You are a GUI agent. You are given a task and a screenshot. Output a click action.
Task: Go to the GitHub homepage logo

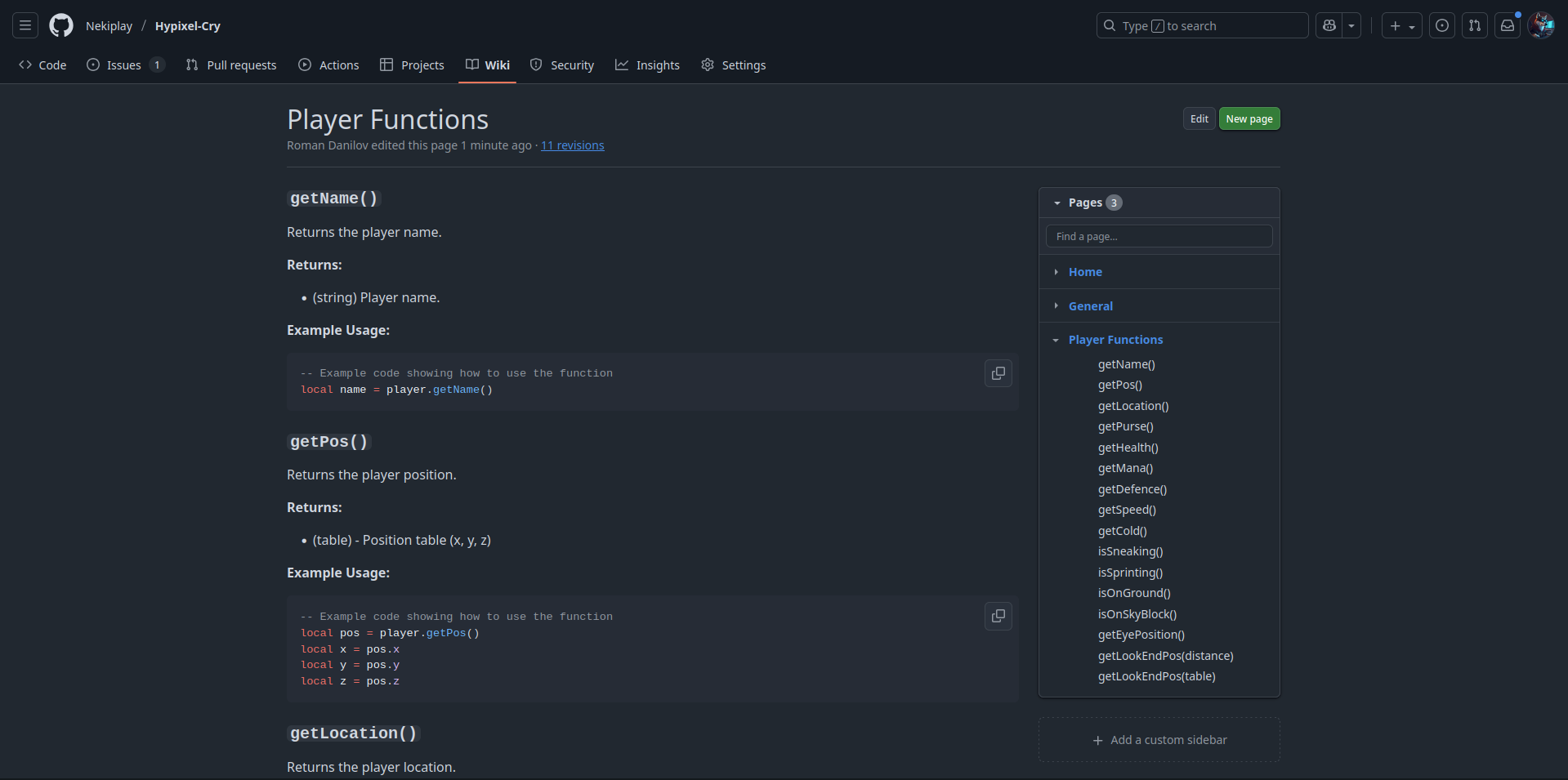[x=61, y=25]
